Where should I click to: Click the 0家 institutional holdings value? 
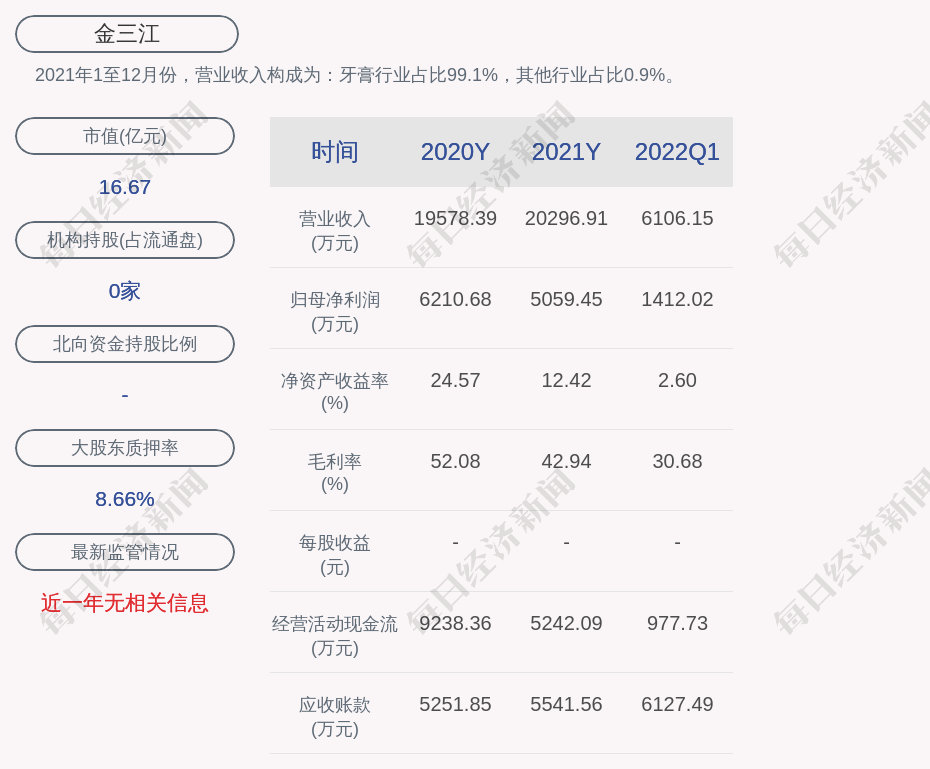(125, 291)
